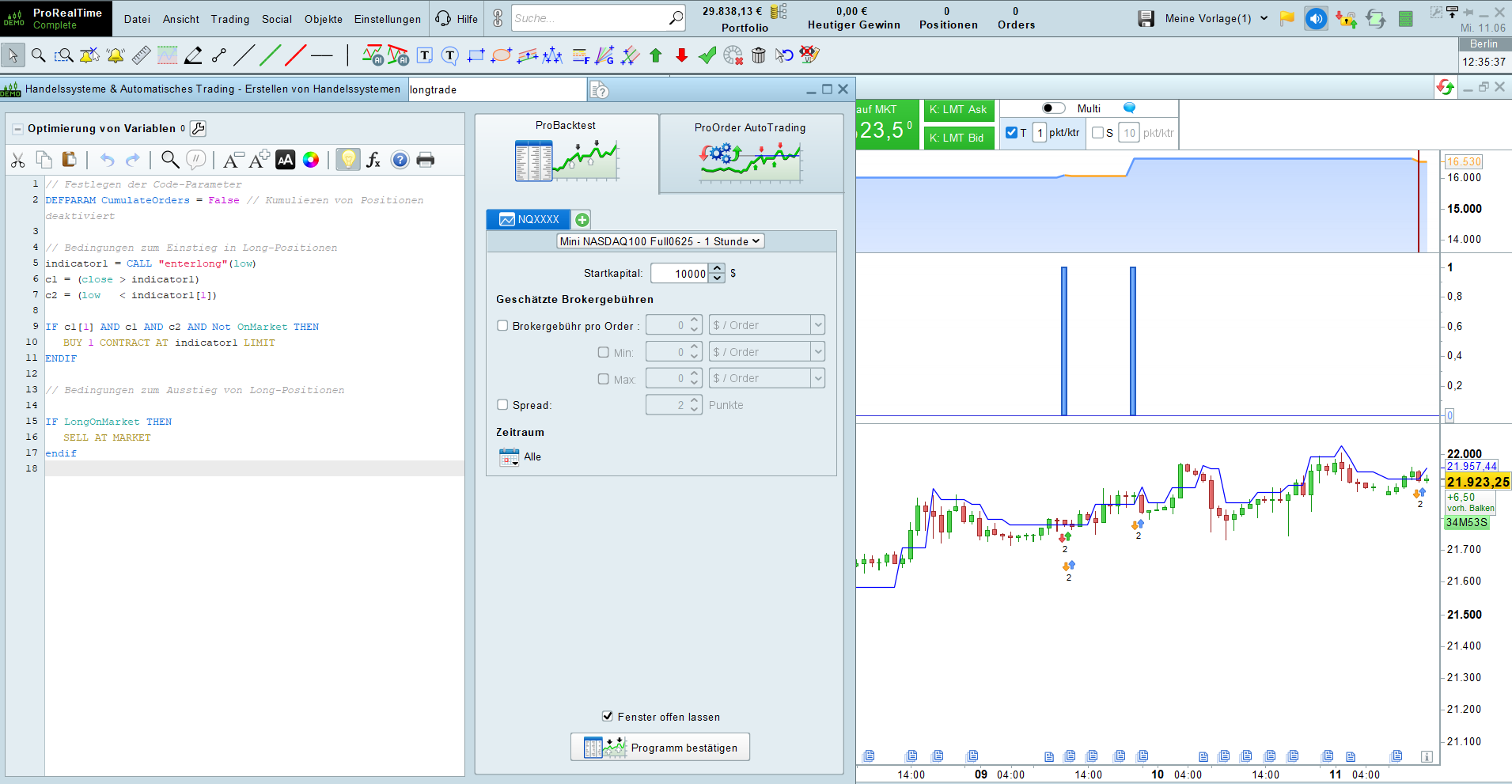Image resolution: width=1512 pixels, height=784 pixels.
Task: Open the Trading menu
Action: (230, 19)
